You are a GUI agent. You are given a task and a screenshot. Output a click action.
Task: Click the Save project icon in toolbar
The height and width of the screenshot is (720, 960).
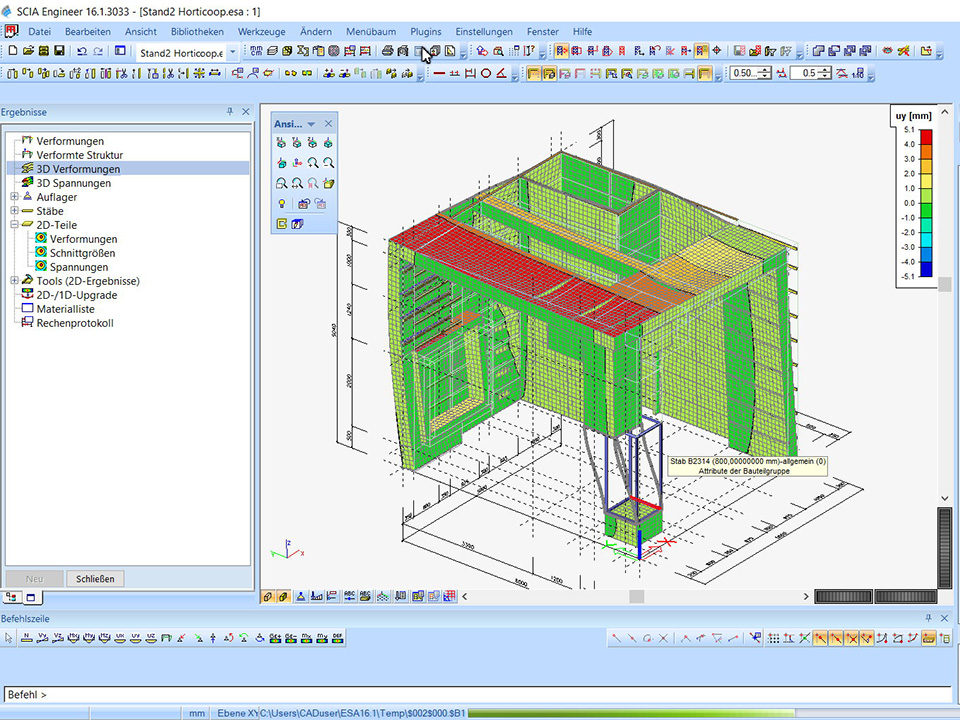(60, 51)
